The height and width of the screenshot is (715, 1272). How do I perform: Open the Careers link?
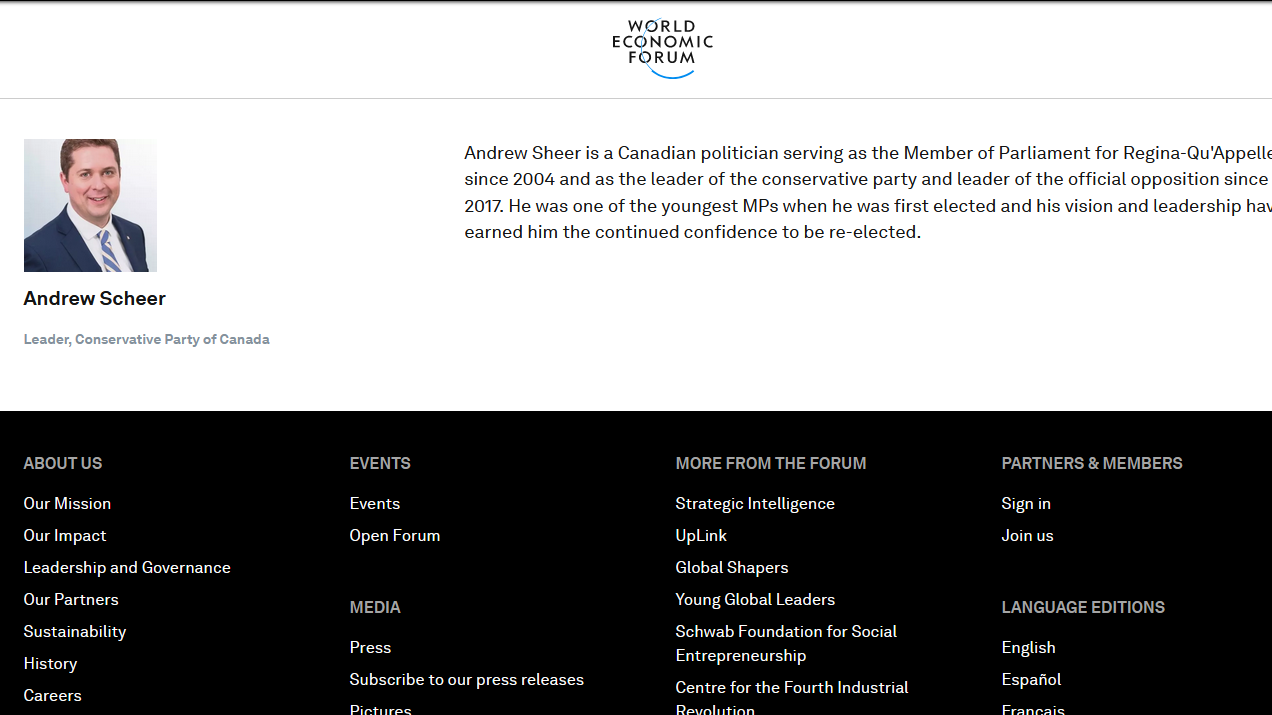(x=53, y=695)
